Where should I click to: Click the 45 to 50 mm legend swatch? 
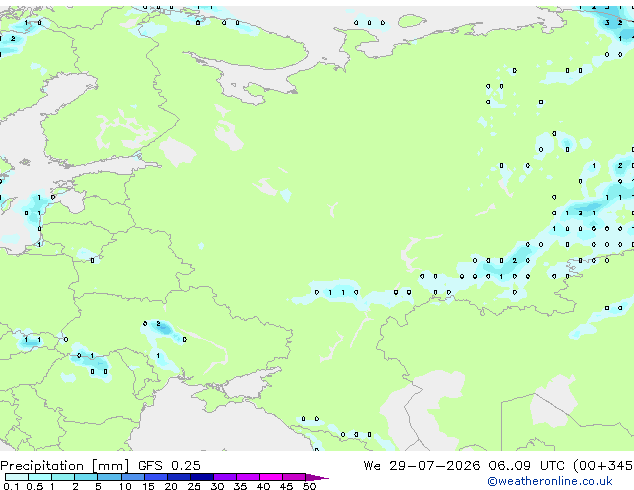coord(294,477)
